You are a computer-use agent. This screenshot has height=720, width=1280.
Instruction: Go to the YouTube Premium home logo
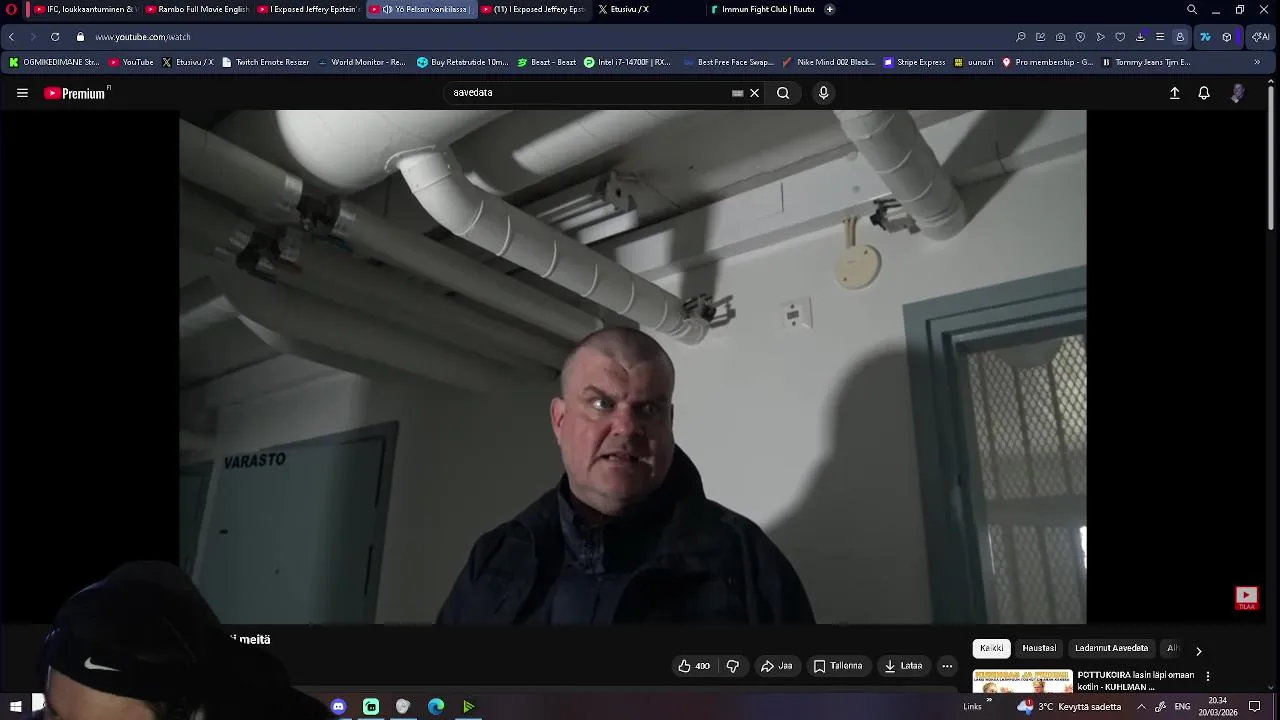click(76, 93)
